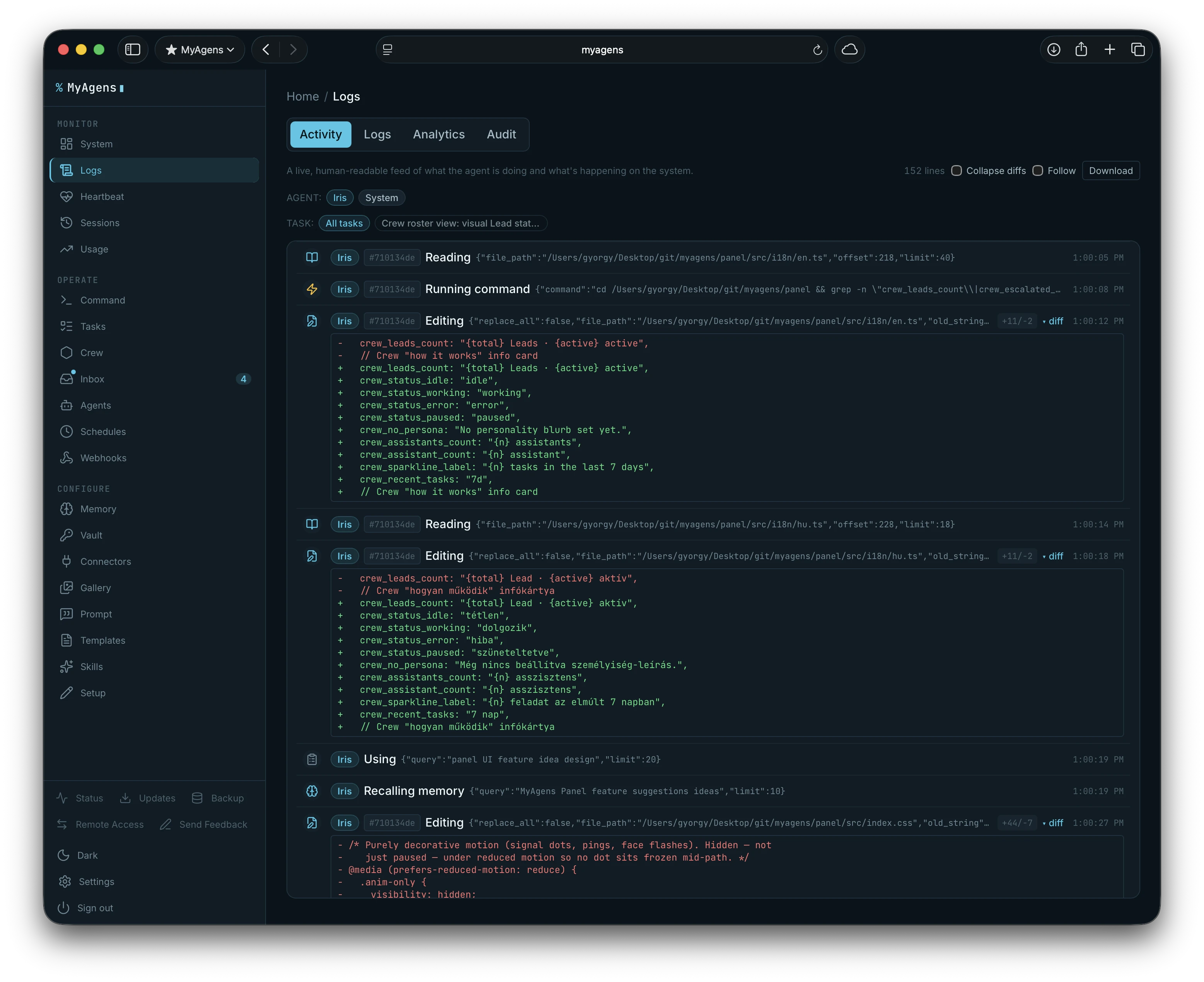Image resolution: width=1204 pixels, height=982 pixels.
Task: Open the Prompt configuration
Action: click(x=154, y=614)
